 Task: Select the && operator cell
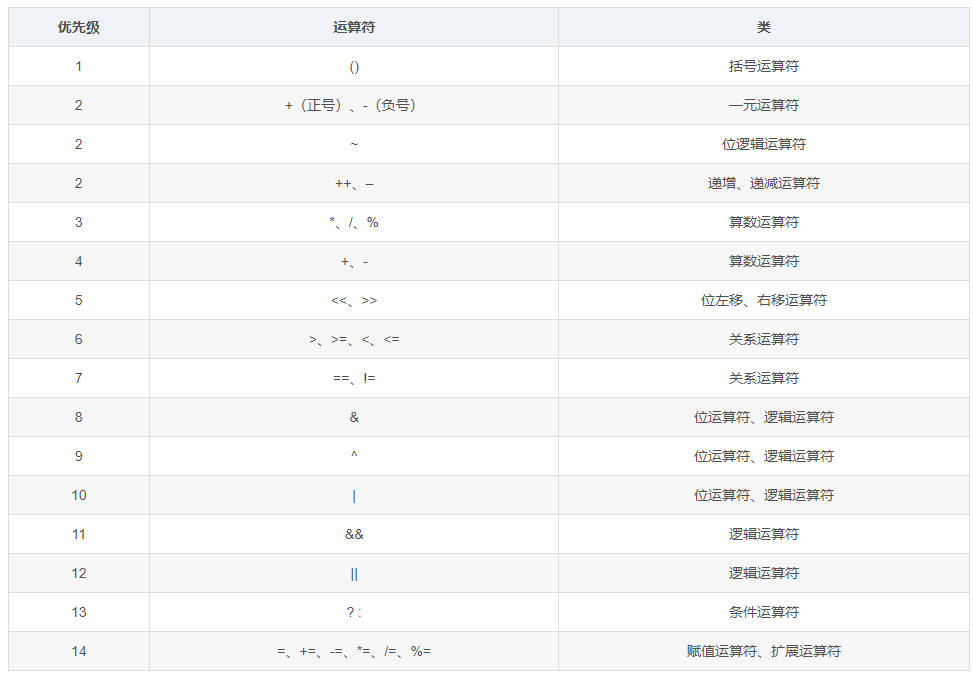(x=354, y=534)
